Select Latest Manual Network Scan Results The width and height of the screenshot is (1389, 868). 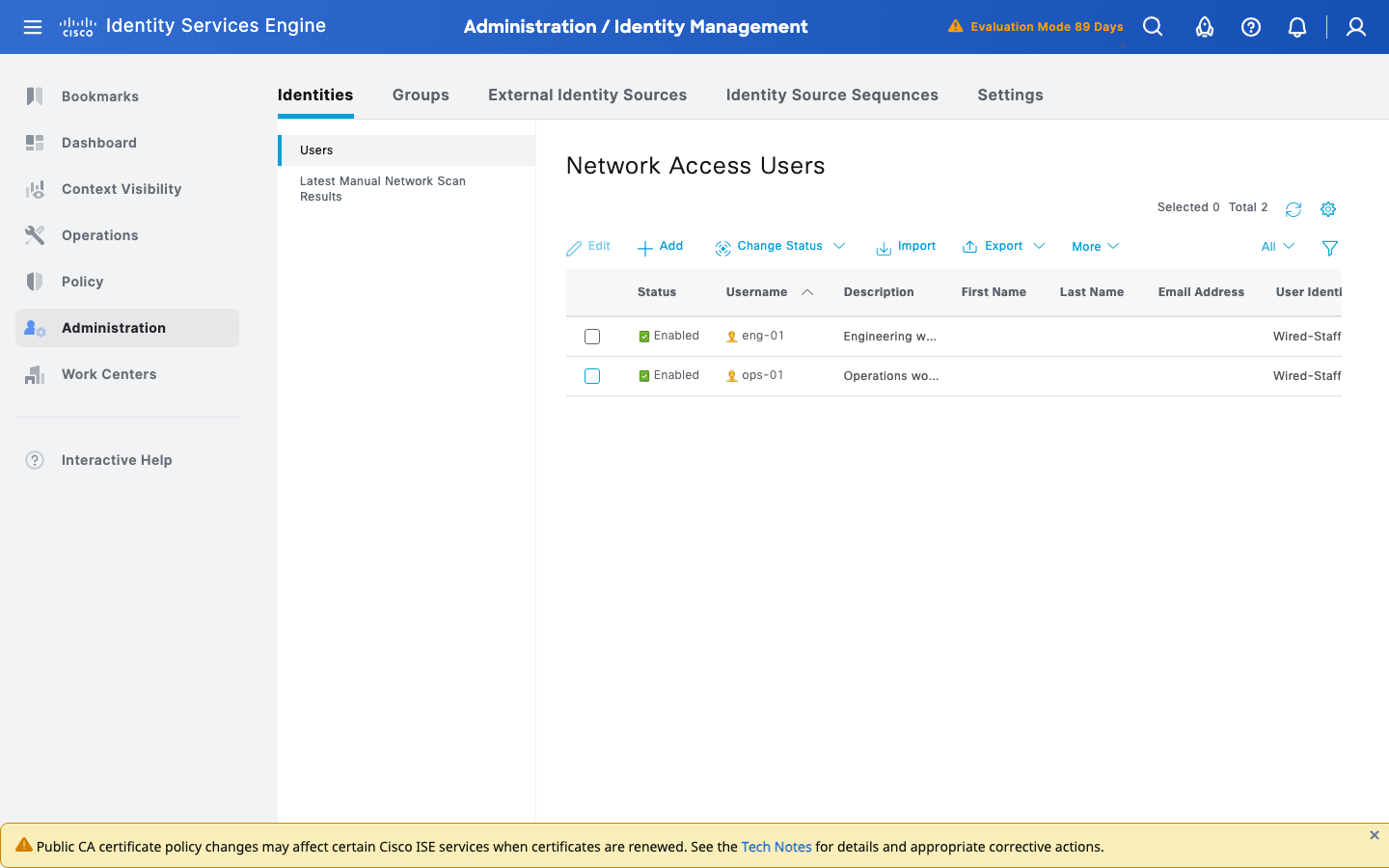383,189
